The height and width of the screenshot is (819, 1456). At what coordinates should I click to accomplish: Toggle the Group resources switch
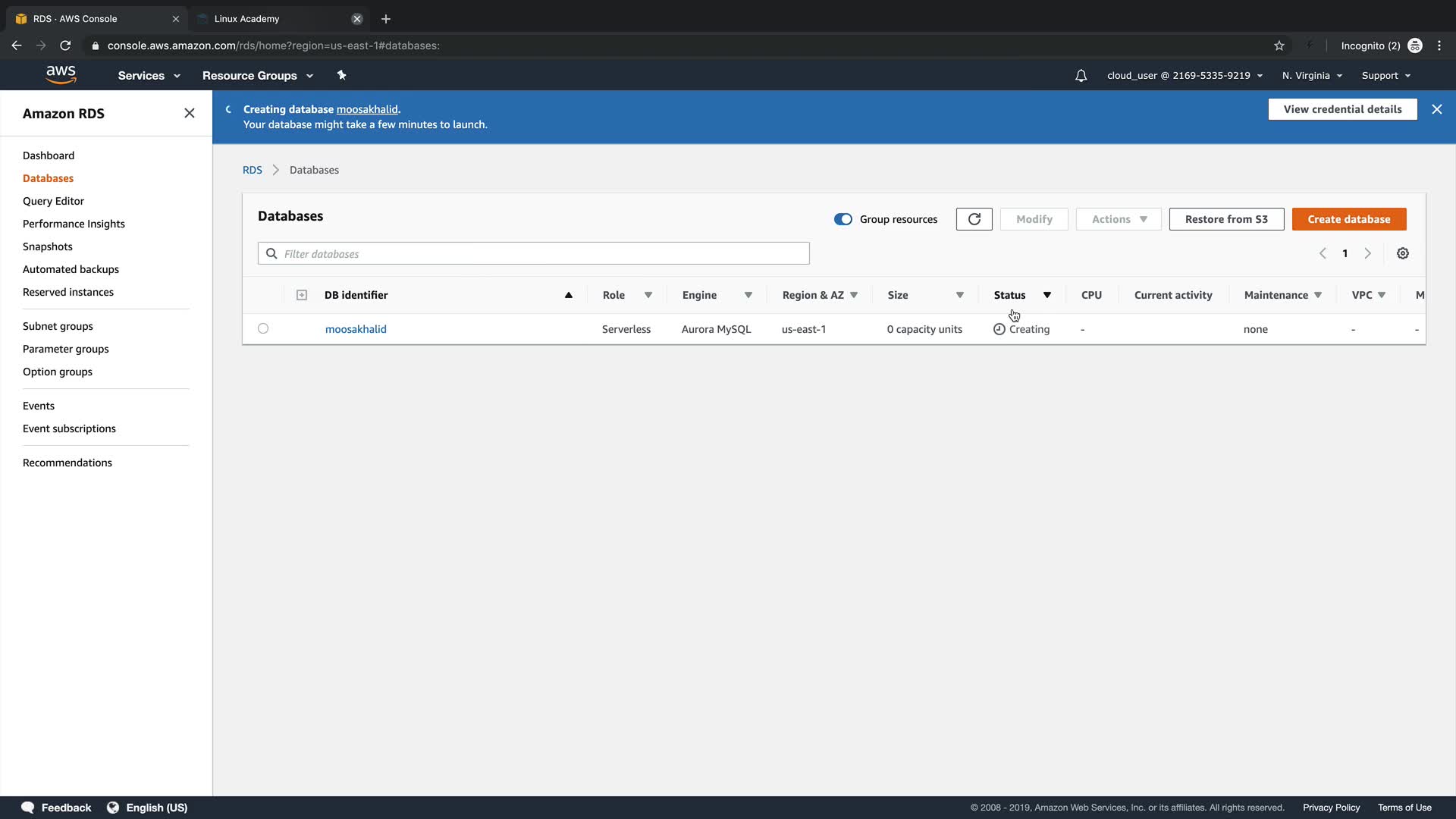(843, 219)
